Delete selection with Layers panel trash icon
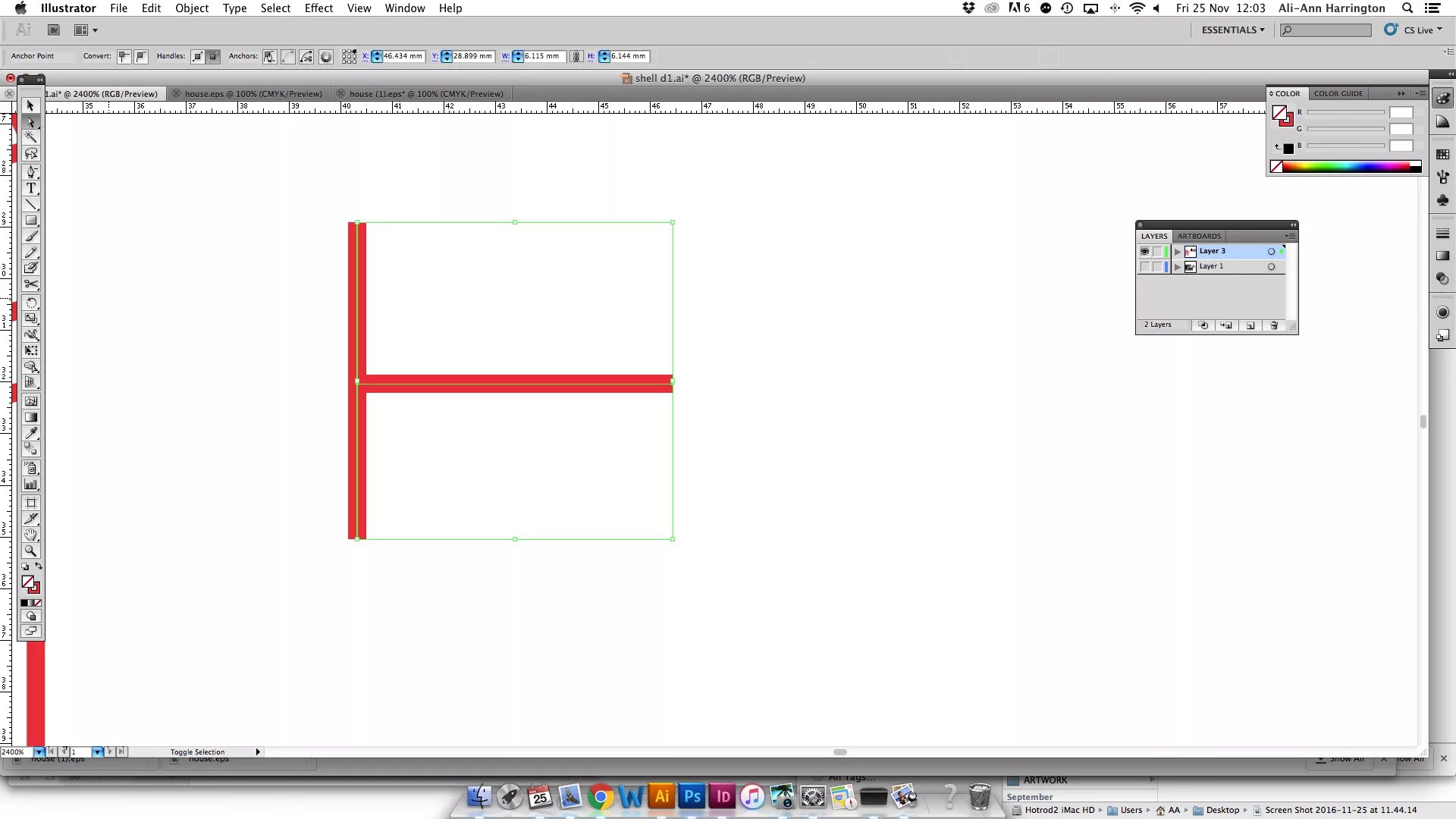This screenshot has width=1456, height=819. pos(1274,325)
